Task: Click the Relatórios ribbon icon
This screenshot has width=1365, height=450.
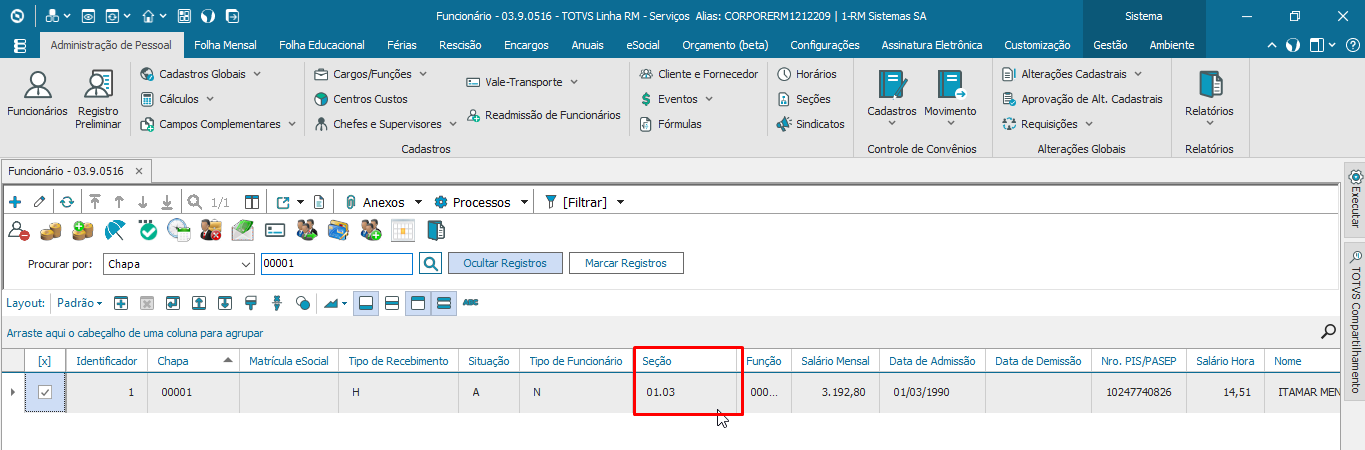Action: point(1209,96)
